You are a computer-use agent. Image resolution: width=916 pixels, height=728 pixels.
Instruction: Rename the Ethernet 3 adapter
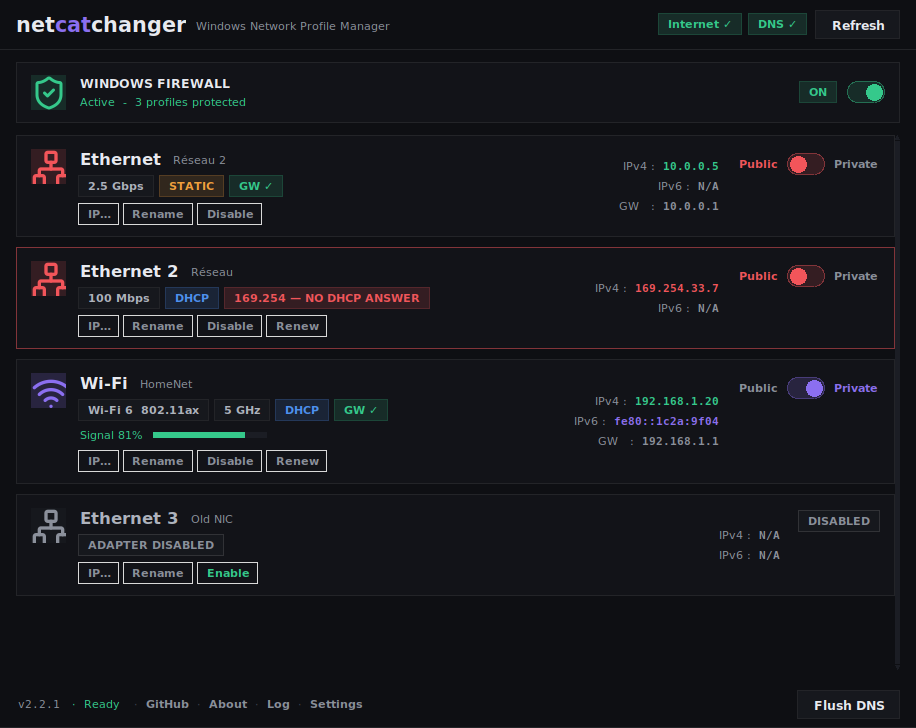pyautogui.click(x=158, y=573)
